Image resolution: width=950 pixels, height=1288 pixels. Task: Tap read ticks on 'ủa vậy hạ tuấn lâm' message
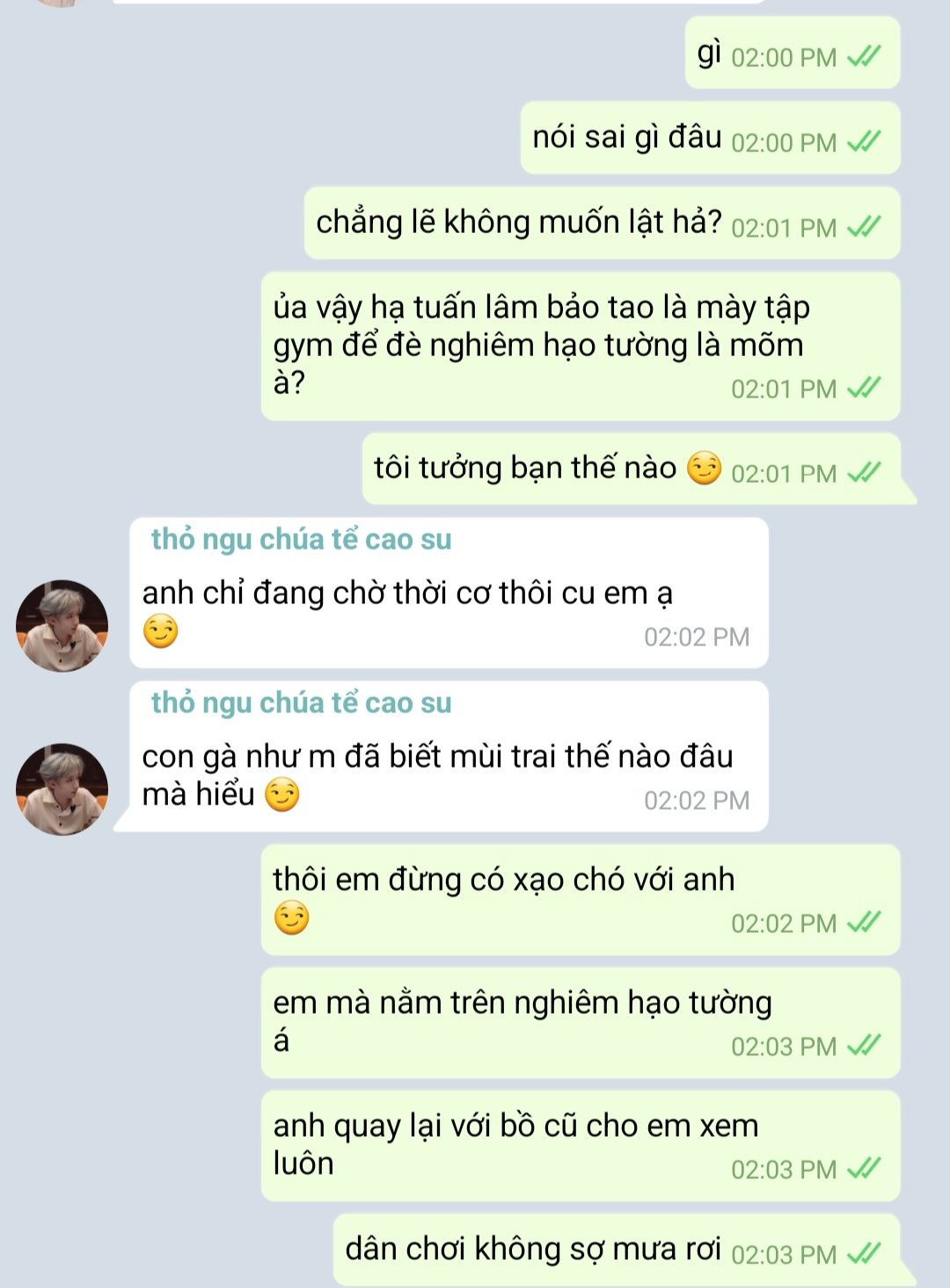pyautogui.click(x=864, y=388)
